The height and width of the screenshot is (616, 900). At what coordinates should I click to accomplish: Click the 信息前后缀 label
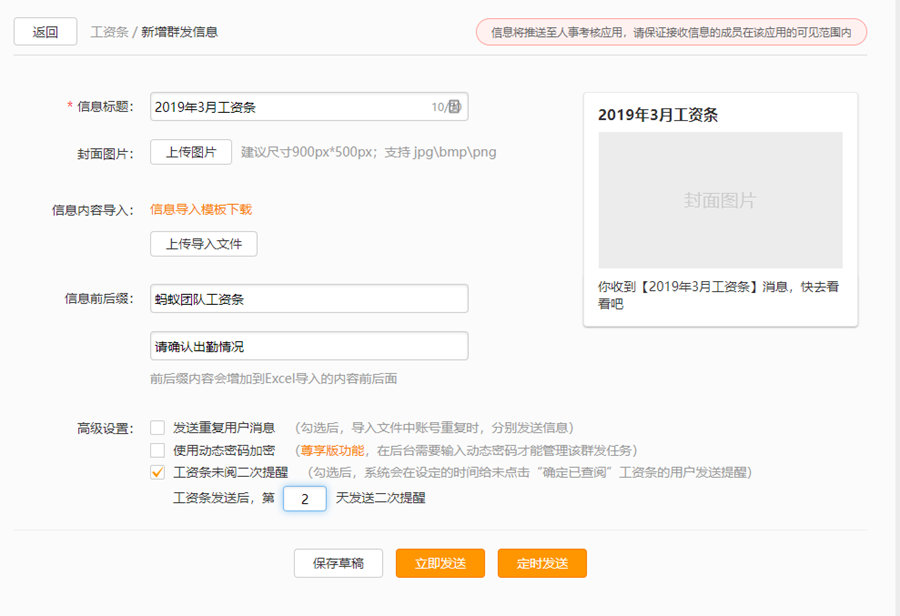[99, 299]
